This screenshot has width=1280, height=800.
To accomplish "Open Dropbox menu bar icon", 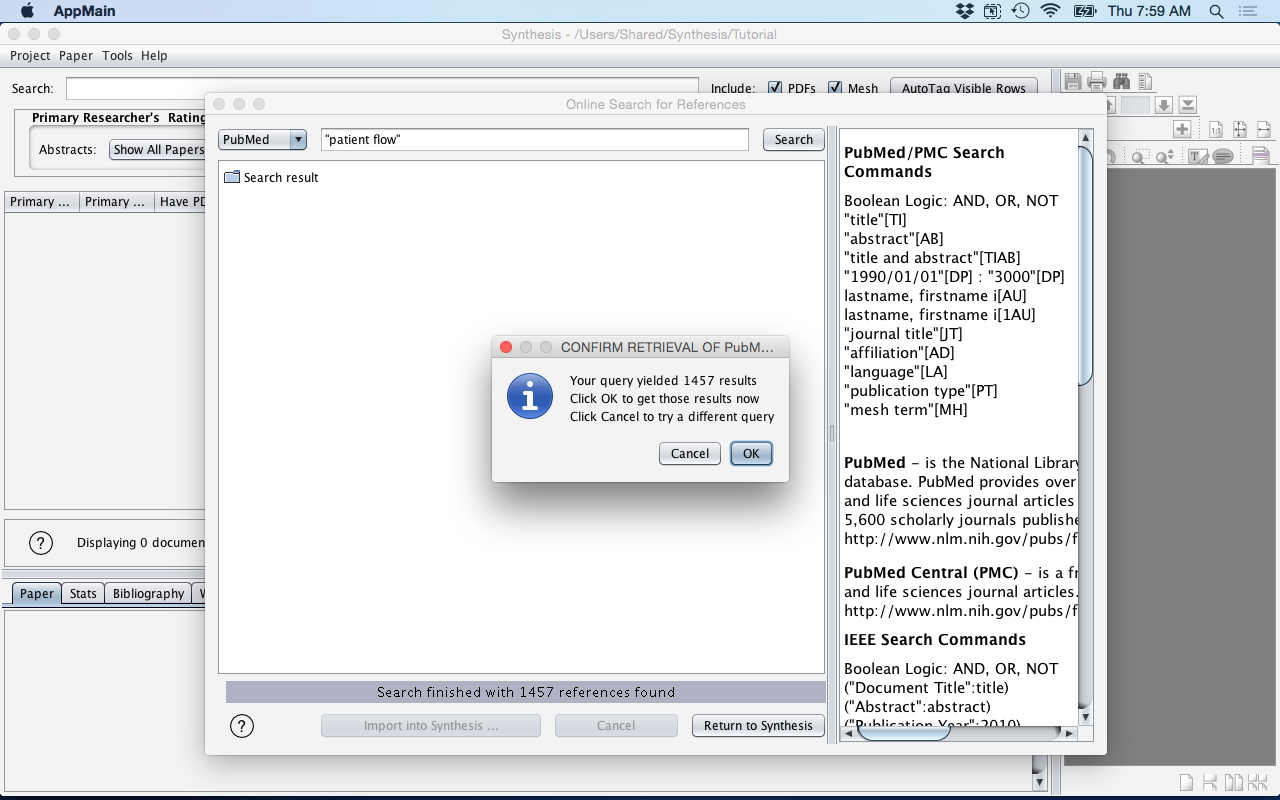I will pyautogui.click(x=964, y=11).
